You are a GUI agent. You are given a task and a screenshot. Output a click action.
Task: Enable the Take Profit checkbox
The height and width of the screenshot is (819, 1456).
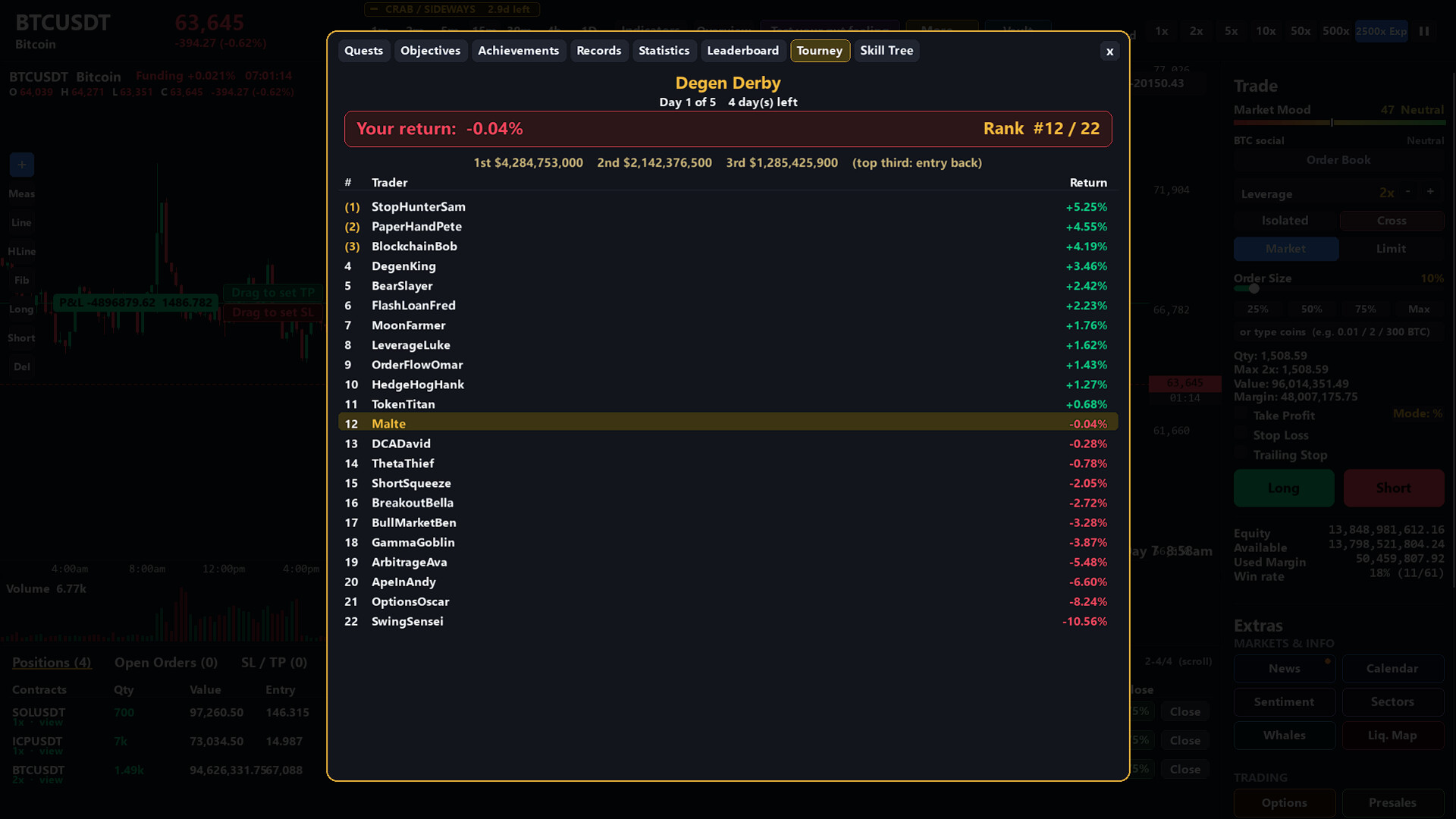click(1241, 416)
